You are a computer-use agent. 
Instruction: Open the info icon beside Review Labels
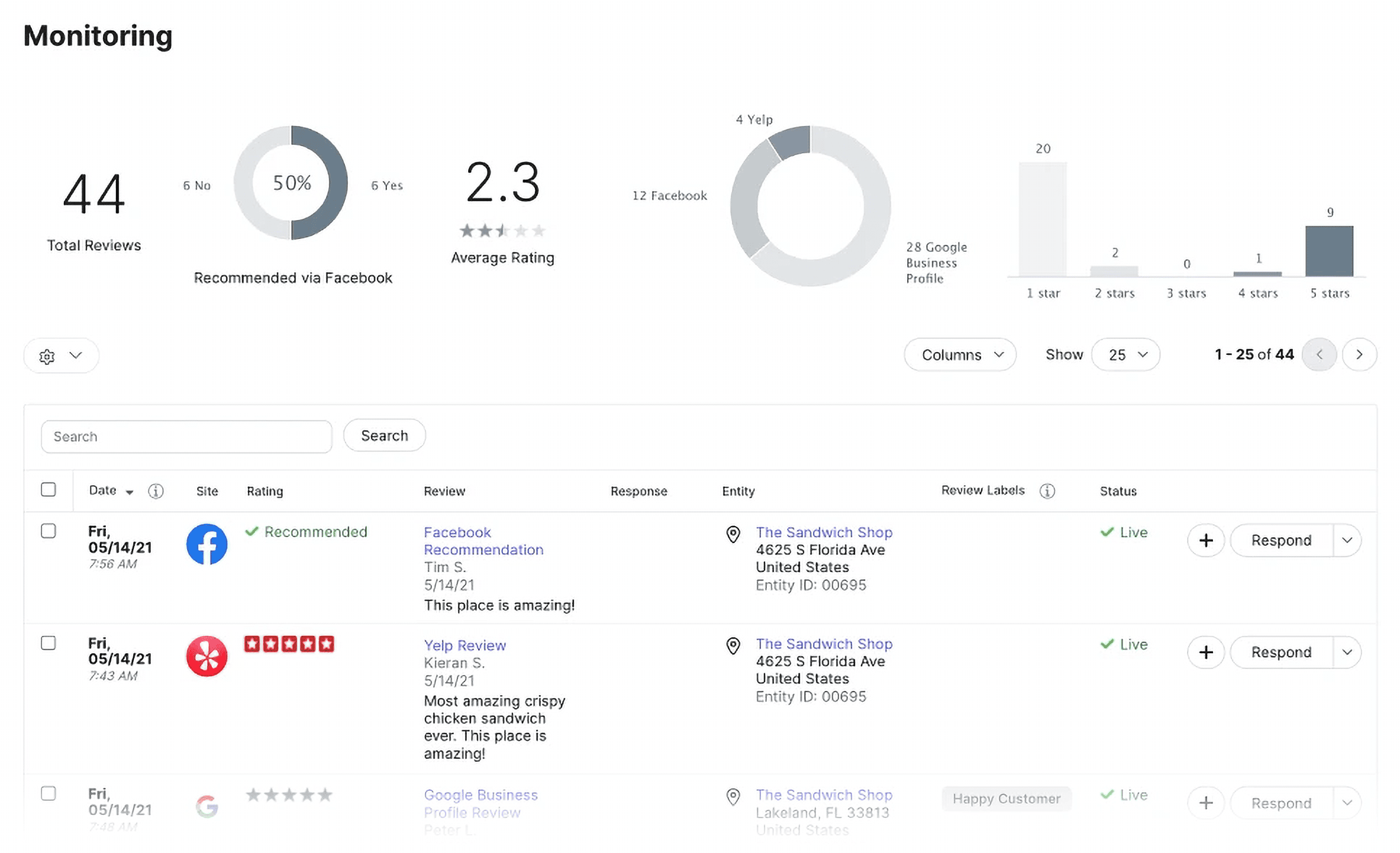pyautogui.click(x=1047, y=491)
